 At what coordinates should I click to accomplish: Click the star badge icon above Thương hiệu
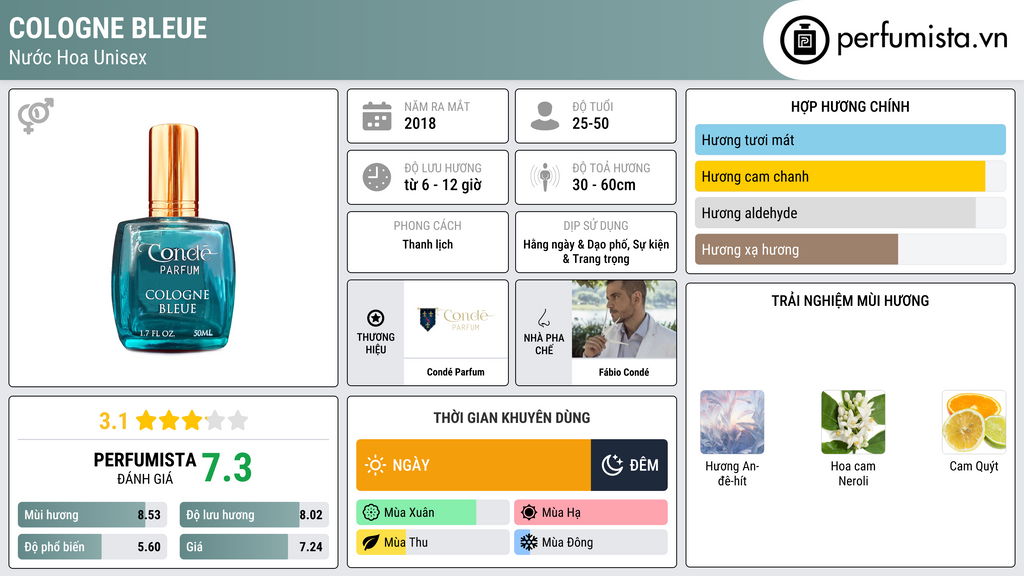[376, 318]
